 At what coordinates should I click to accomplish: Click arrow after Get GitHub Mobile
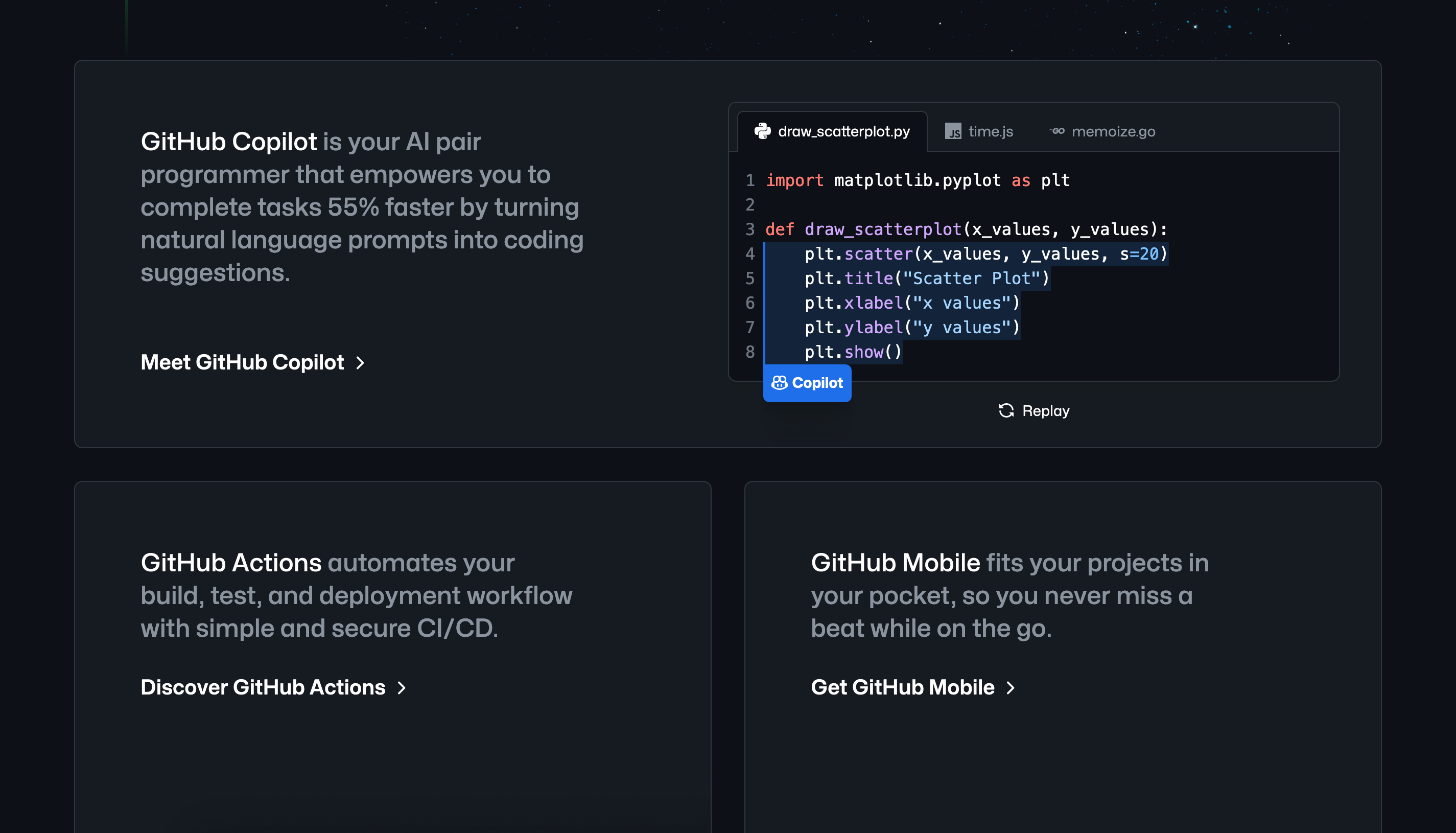click(1011, 688)
